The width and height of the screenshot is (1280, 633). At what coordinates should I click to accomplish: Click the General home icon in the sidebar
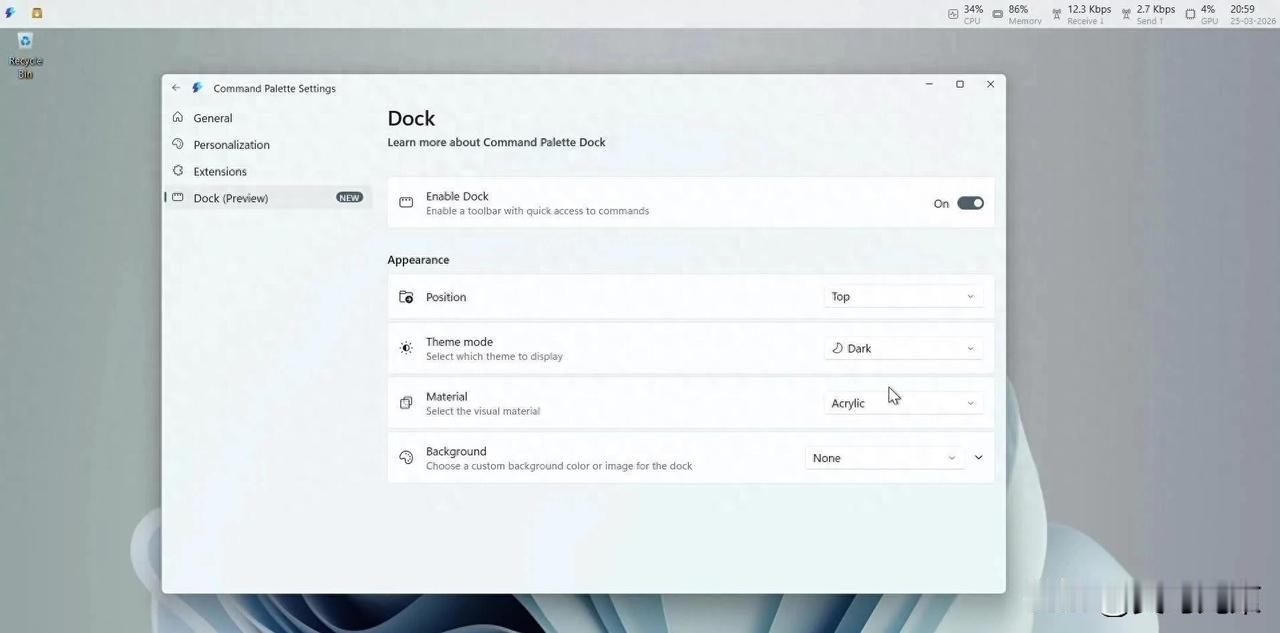pos(178,117)
